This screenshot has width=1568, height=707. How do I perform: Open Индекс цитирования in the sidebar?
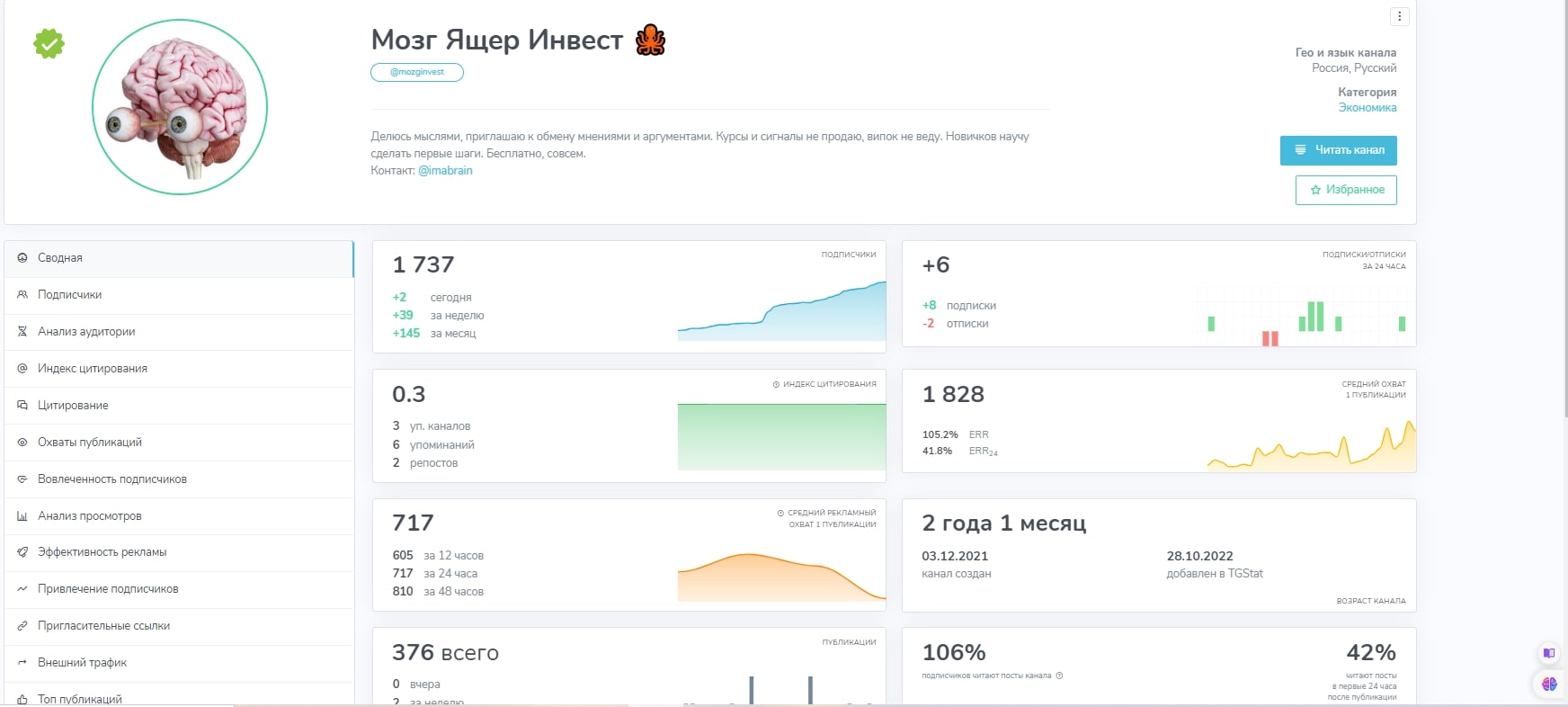pos(179,369)
